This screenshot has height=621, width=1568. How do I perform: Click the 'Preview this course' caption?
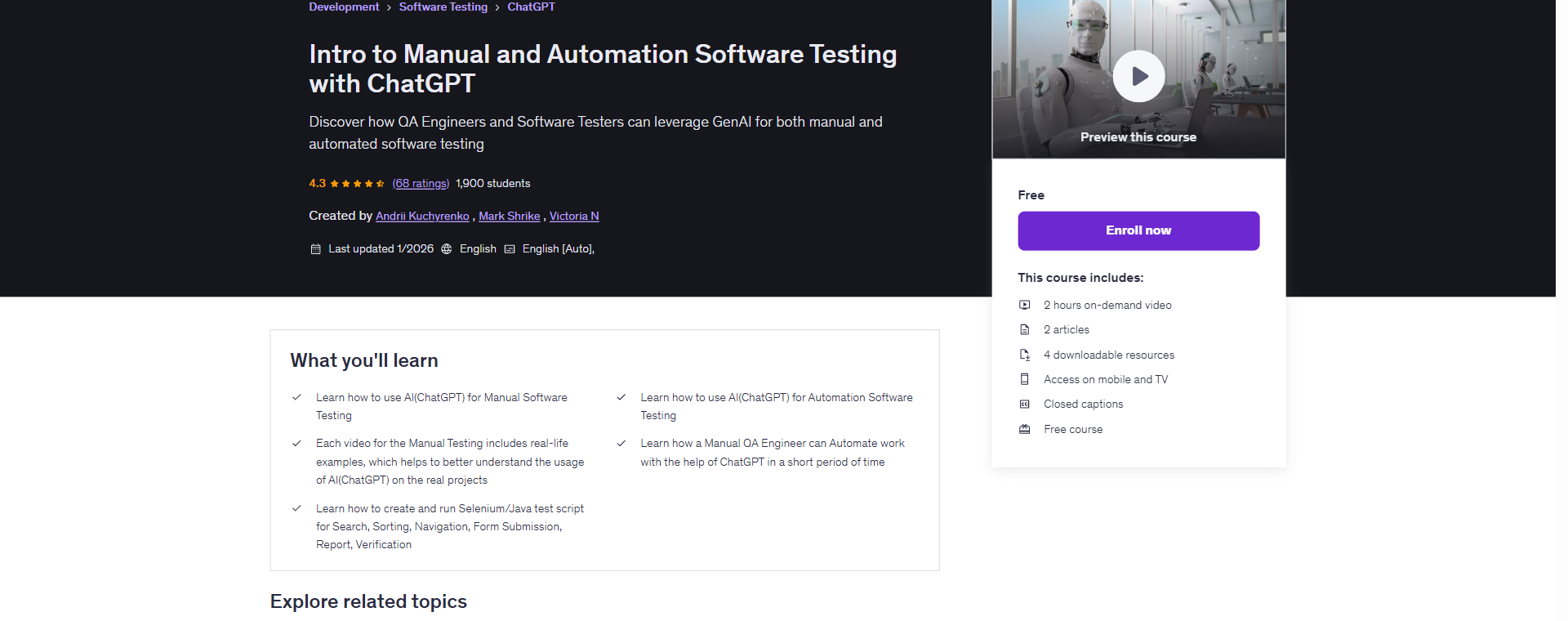point(1138,137)
